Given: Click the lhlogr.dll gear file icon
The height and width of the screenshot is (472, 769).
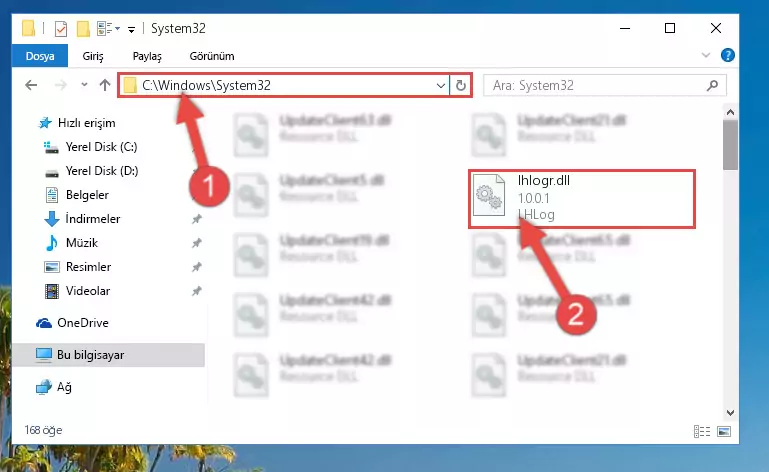Looking at the screenshot, I should click(x=489, y=195).
